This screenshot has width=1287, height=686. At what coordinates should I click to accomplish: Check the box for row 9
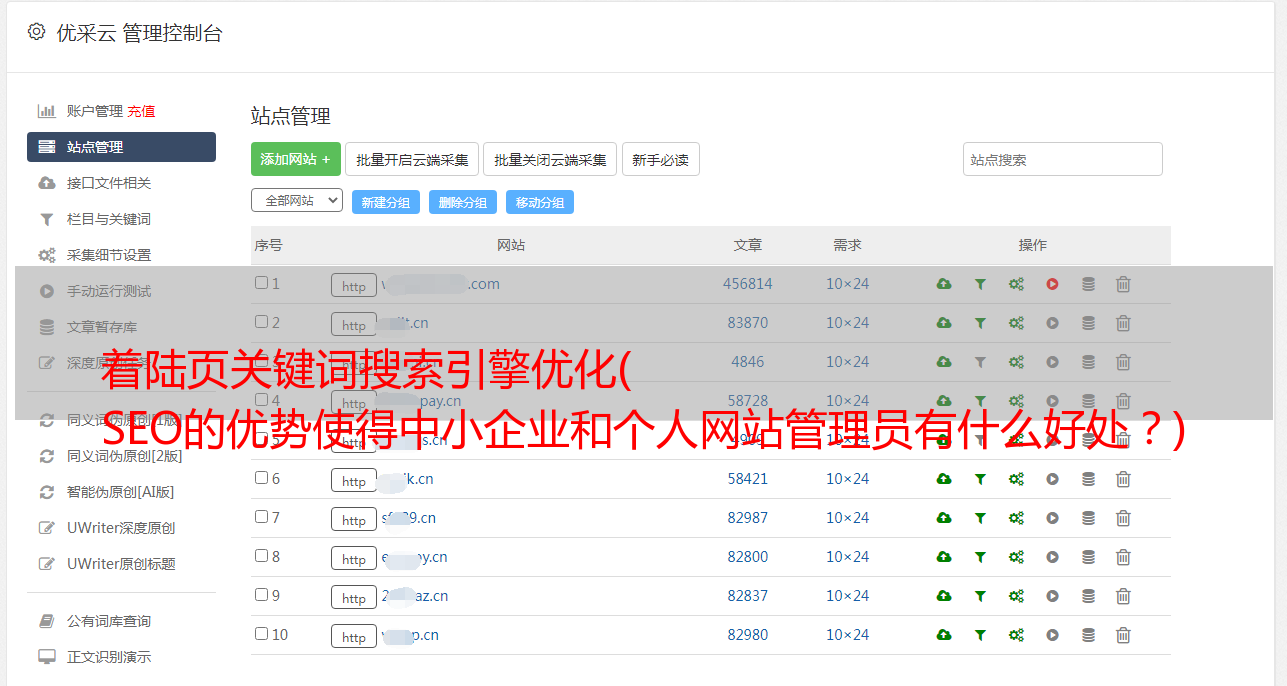pos(261,595)
